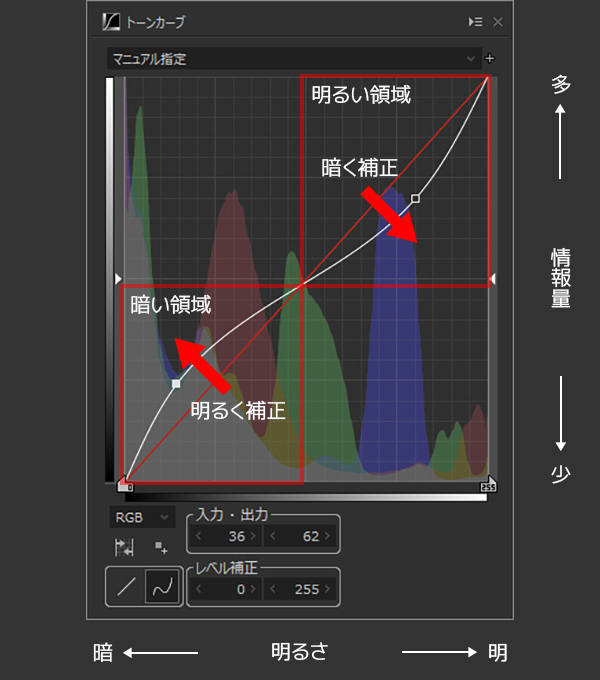Decrease the level correction value 0

point(199,589)
